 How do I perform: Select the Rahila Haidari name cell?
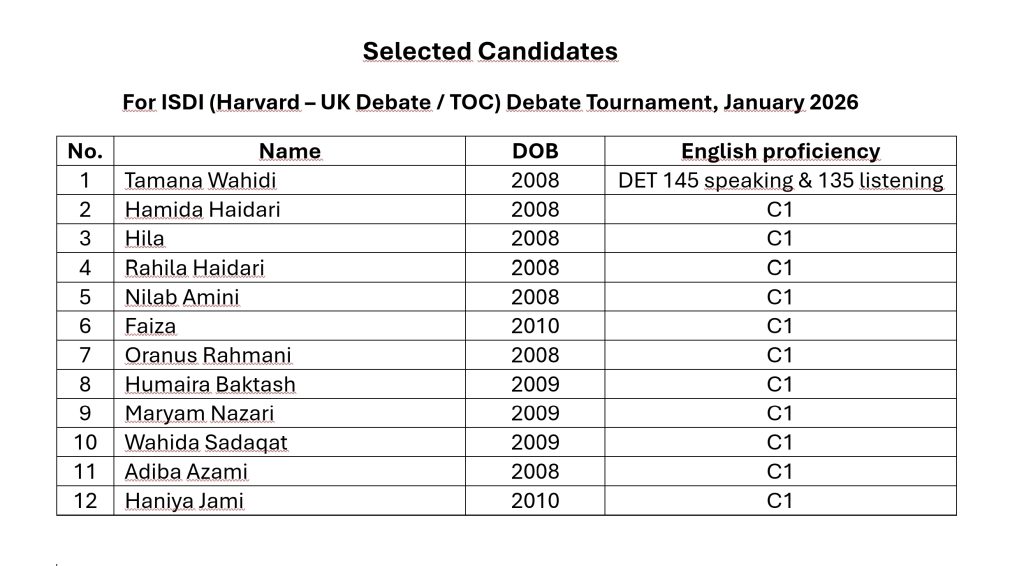tap(289, 268)
